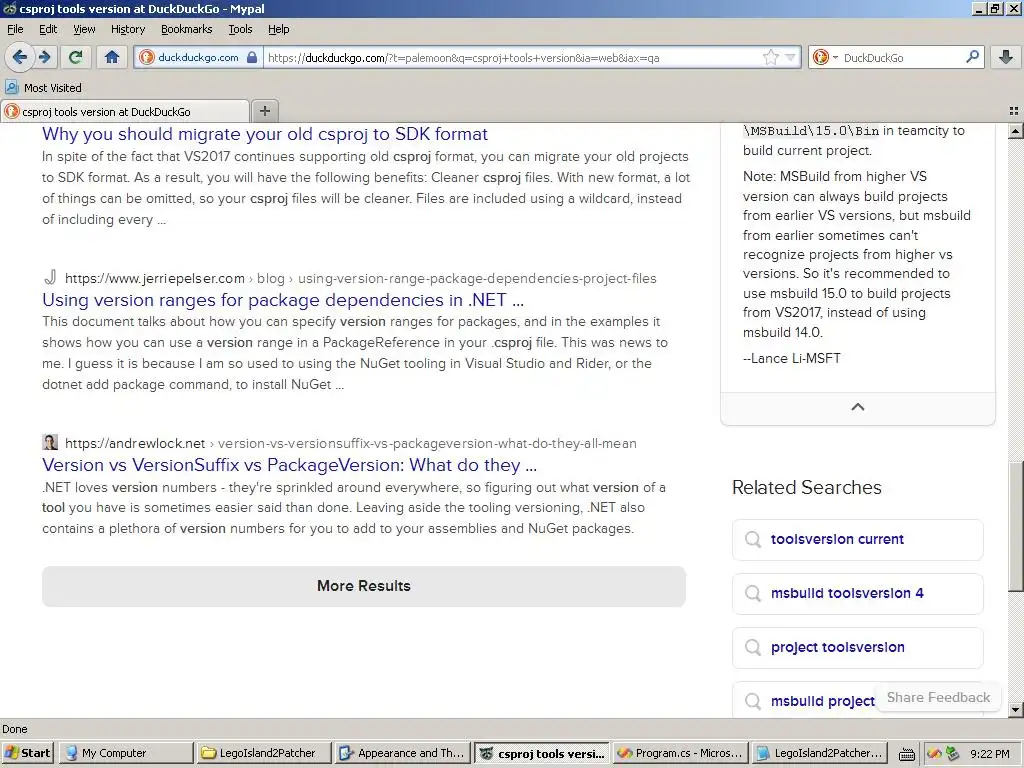The image size is (1024, 768).
Task: Switch to LegoIsland2Patcher folder taskbar button
Action: pyautogui.click(x=264, y=753)
